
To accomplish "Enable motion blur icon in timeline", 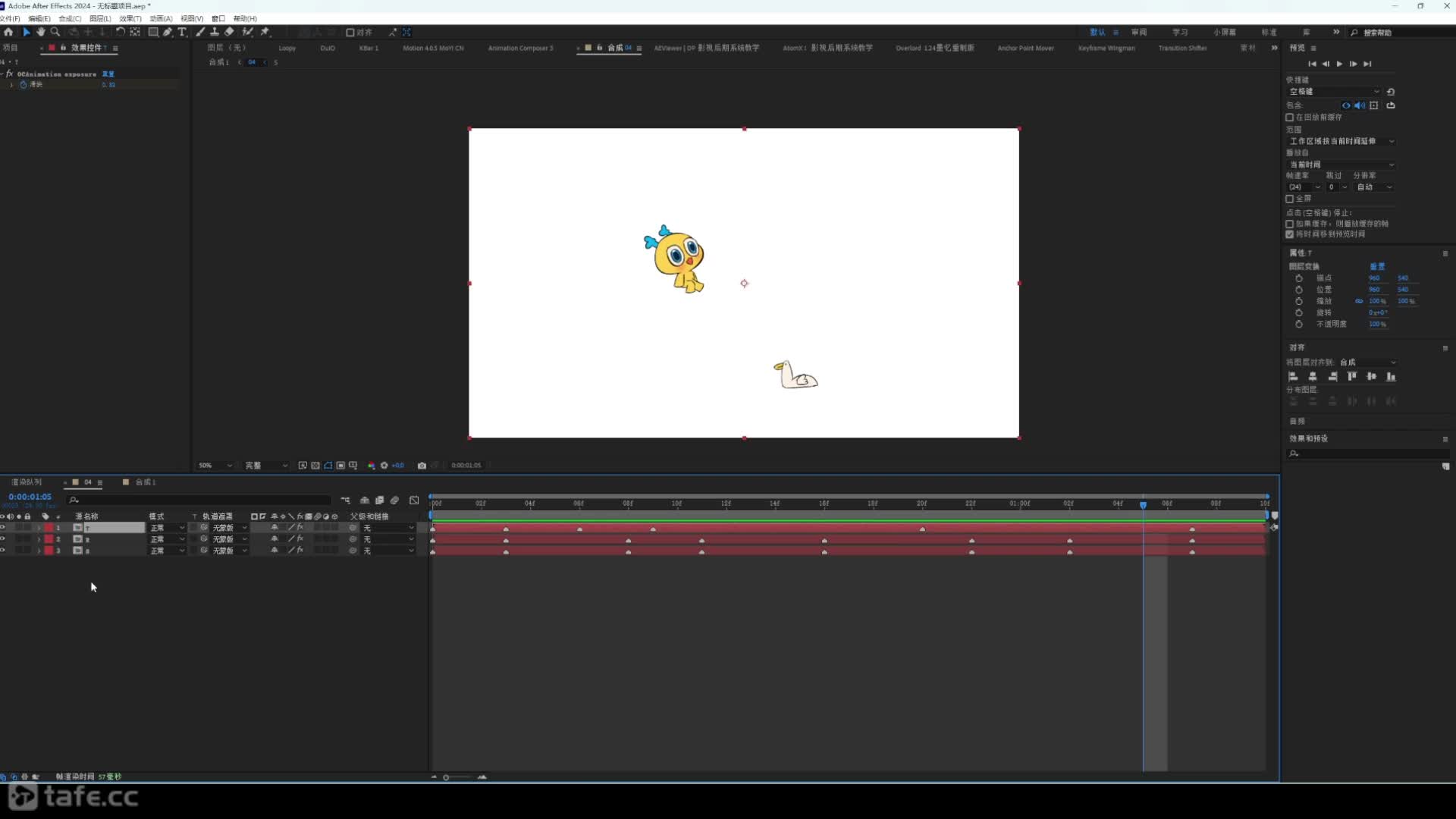I will [395, 500].
